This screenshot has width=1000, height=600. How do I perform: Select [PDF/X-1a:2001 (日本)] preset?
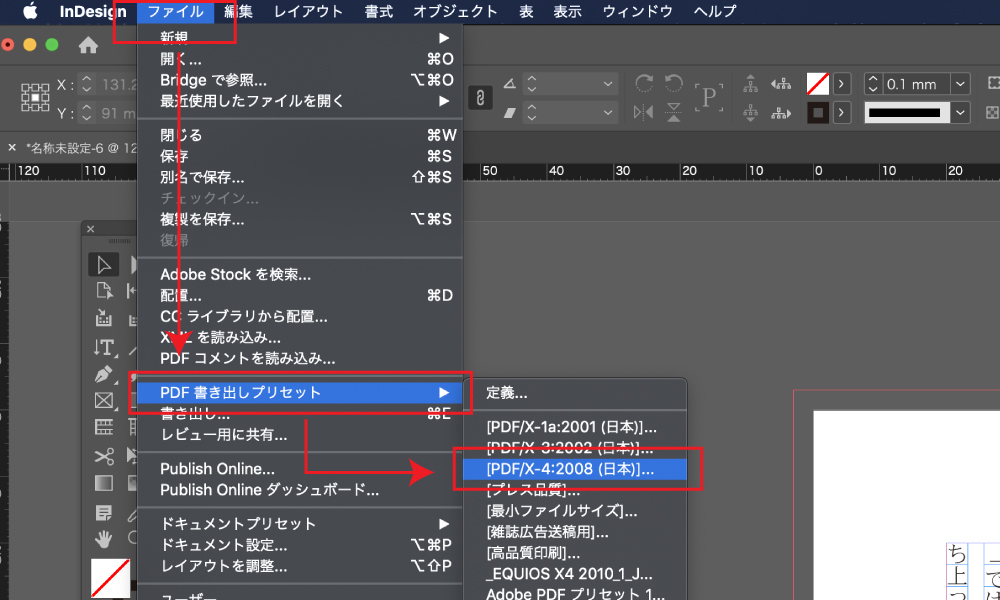(x=575, y=427)
